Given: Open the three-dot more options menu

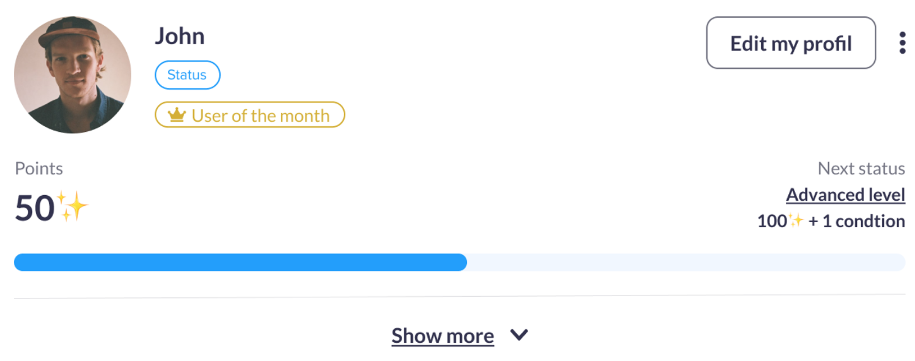Looking at the screenshot, I should [x=902, y=43].
